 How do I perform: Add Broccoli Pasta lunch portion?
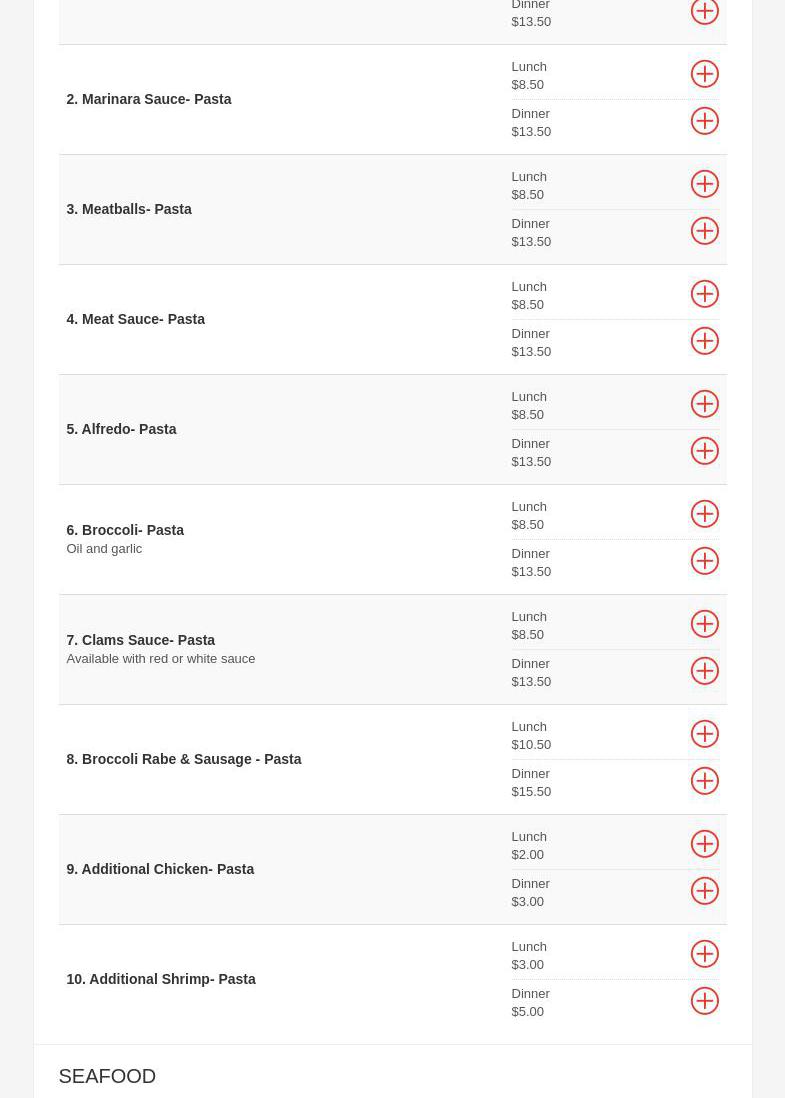704,514
